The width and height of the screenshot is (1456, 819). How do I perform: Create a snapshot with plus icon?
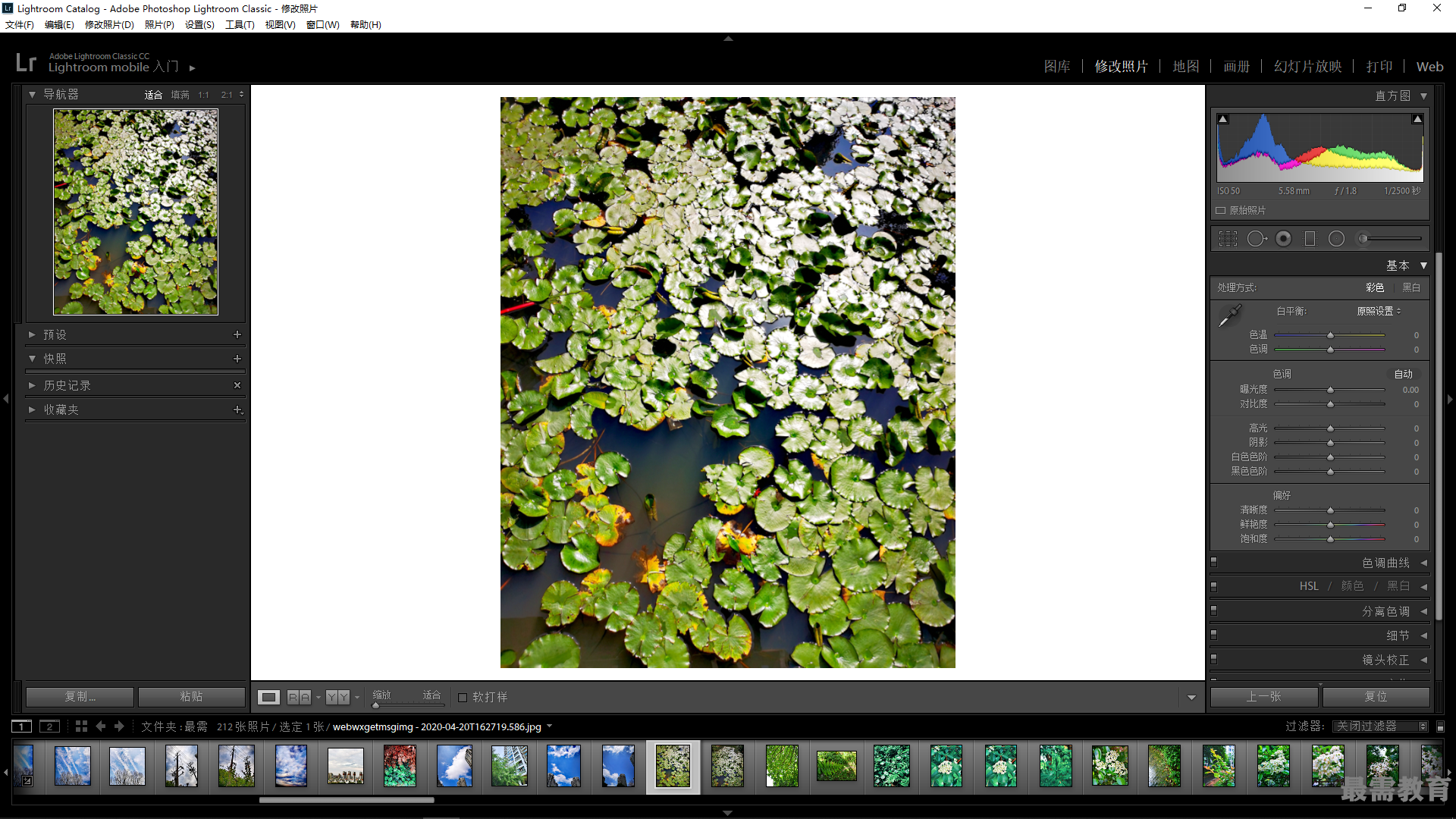pyautogui.click(x=237, y=359)
